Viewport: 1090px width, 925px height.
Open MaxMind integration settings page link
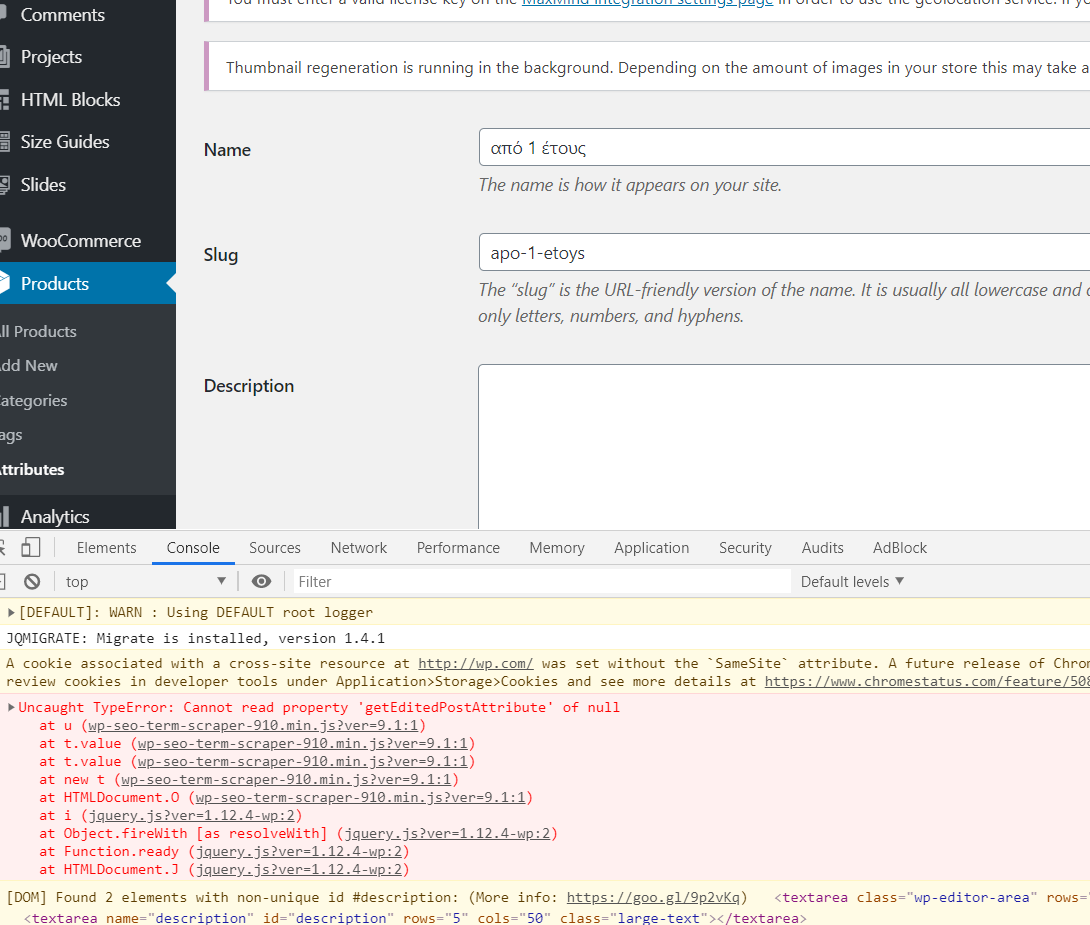[647, 3]
